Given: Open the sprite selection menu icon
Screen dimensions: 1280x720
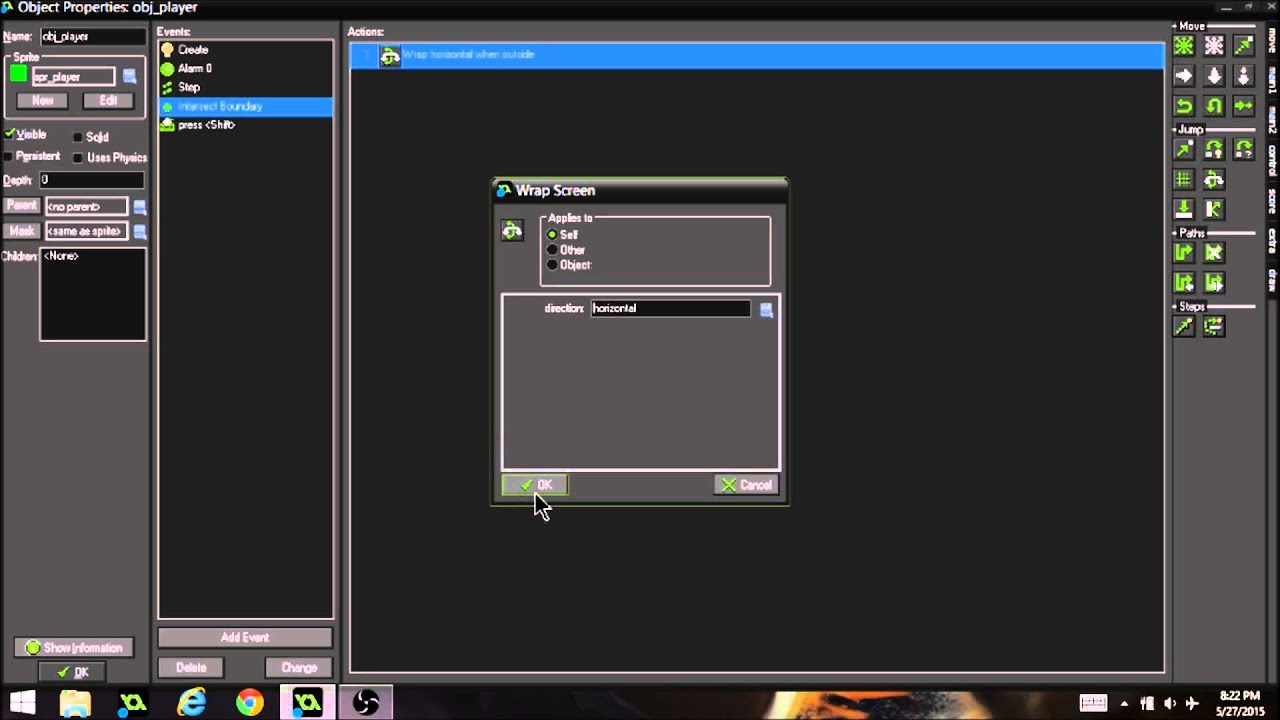Looking at the screenshot, I should 129,77.
